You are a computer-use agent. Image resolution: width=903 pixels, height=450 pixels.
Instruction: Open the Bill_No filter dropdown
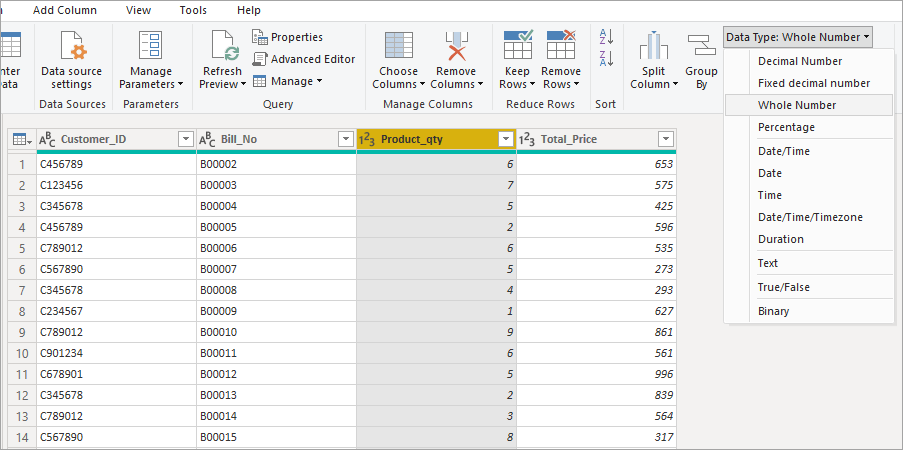point(346,139)
